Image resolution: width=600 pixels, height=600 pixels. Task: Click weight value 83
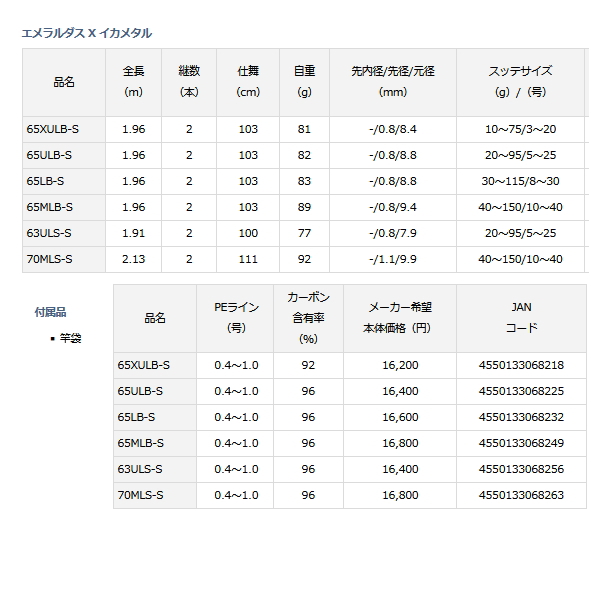coord(304,181)
